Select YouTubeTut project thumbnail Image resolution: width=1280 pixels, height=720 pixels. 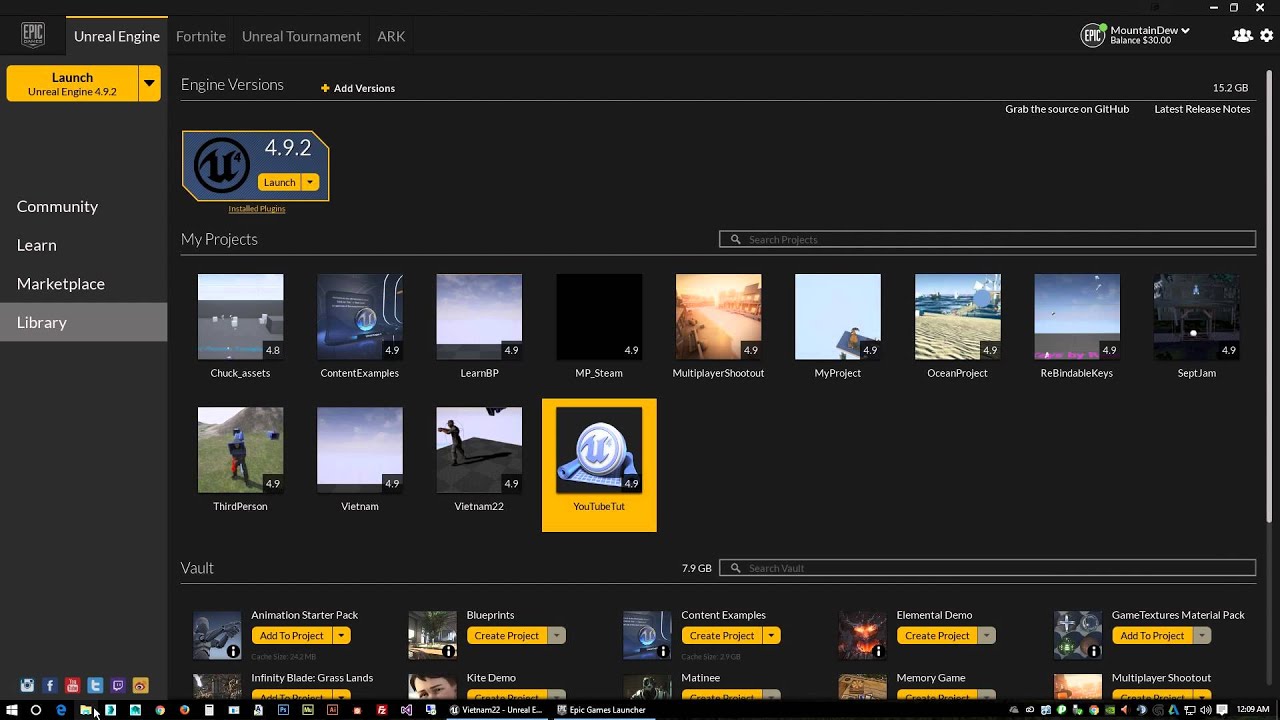599,450
